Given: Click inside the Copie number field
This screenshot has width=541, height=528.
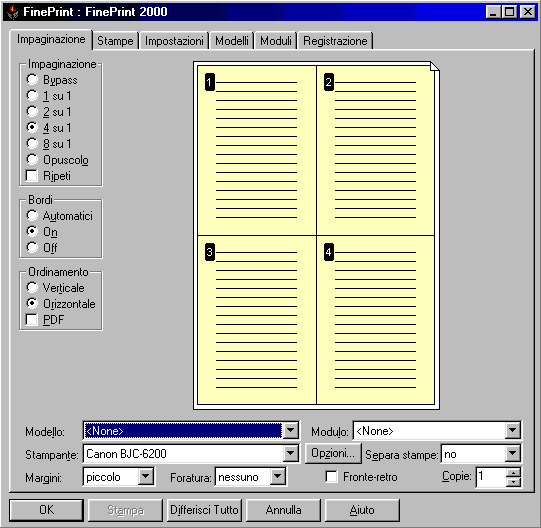Looking at the screenshot, I should 491,477.
